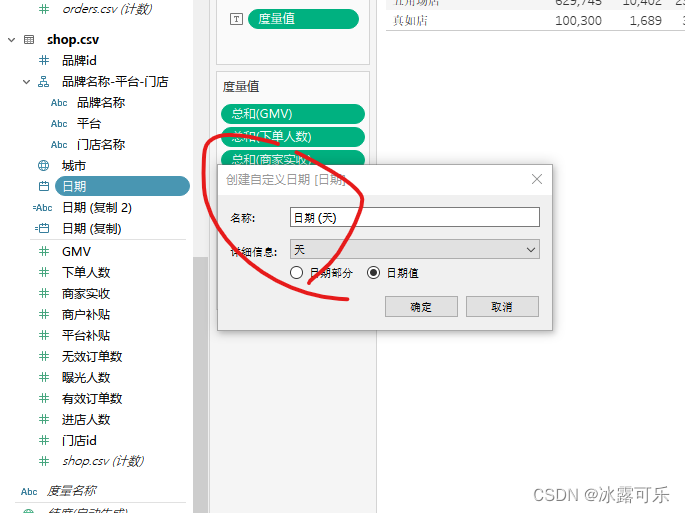Viewport: 685px width, 513px height.
Task: Click the 总和(下单人数) measure pill
Action: click(x=293, y=137)
